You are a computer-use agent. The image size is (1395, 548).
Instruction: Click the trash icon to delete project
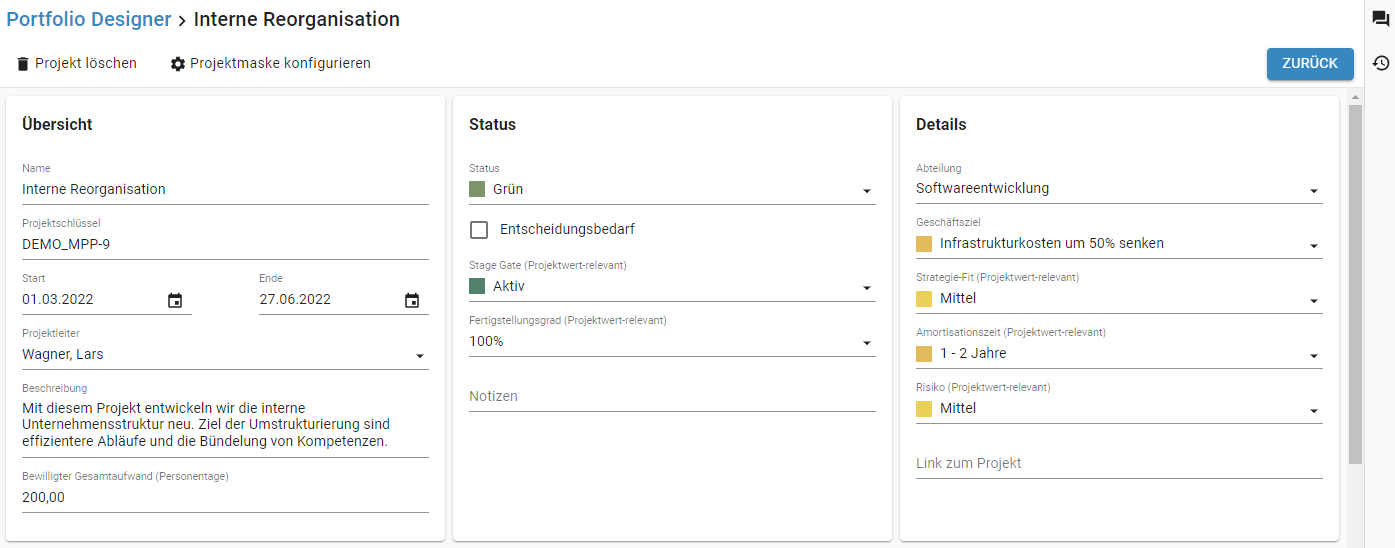[x=23, y=64]
